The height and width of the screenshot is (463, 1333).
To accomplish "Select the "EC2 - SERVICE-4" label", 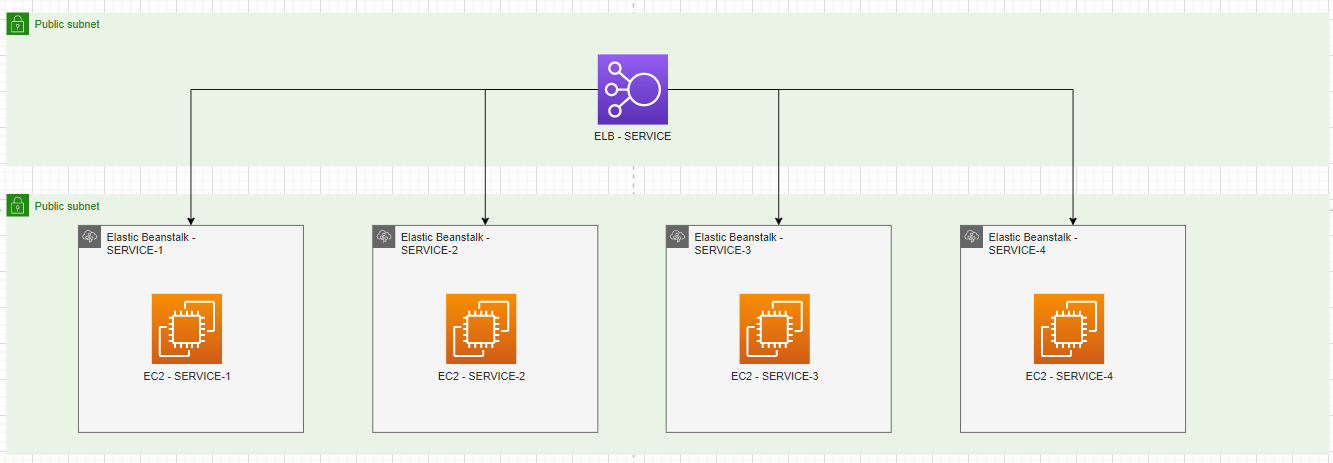I will coord(1069,376).
